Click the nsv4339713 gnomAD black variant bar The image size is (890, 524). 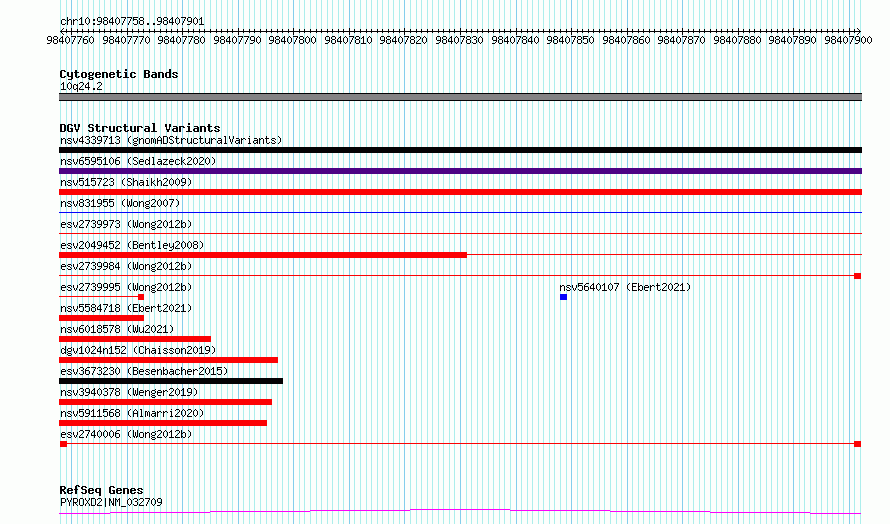point(460,150)
